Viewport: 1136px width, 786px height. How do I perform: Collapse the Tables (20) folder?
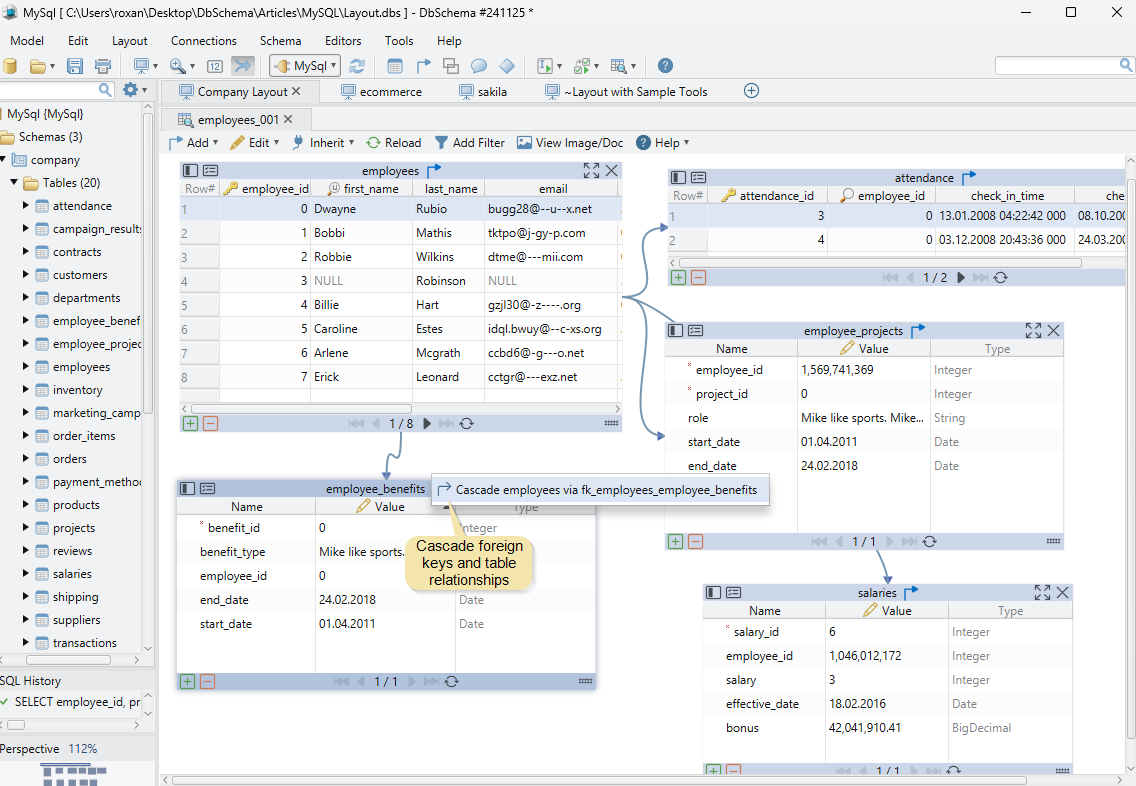pyautogui.click(x=14, y=183)
